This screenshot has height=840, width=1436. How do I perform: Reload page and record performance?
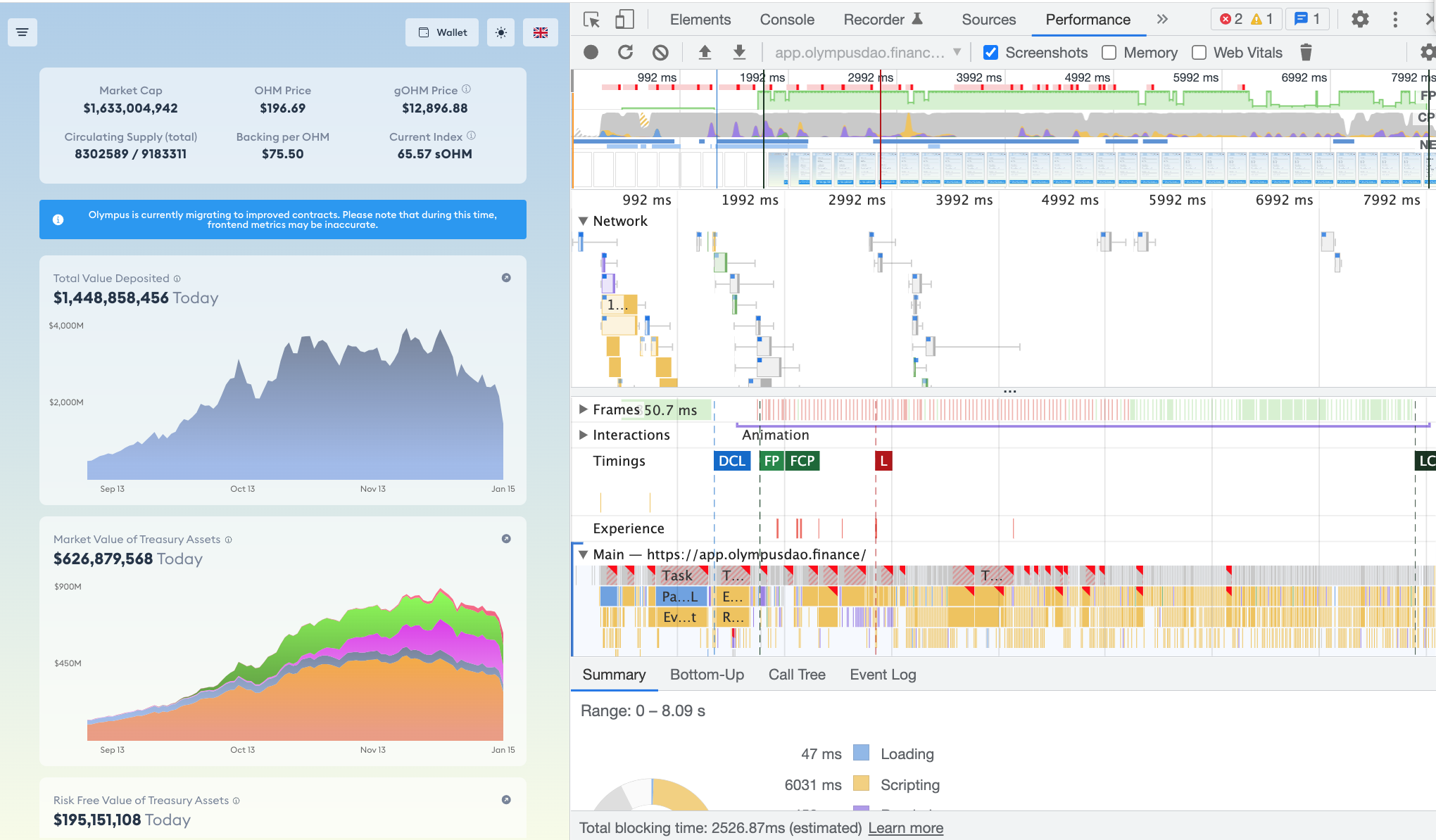point(625,51)
